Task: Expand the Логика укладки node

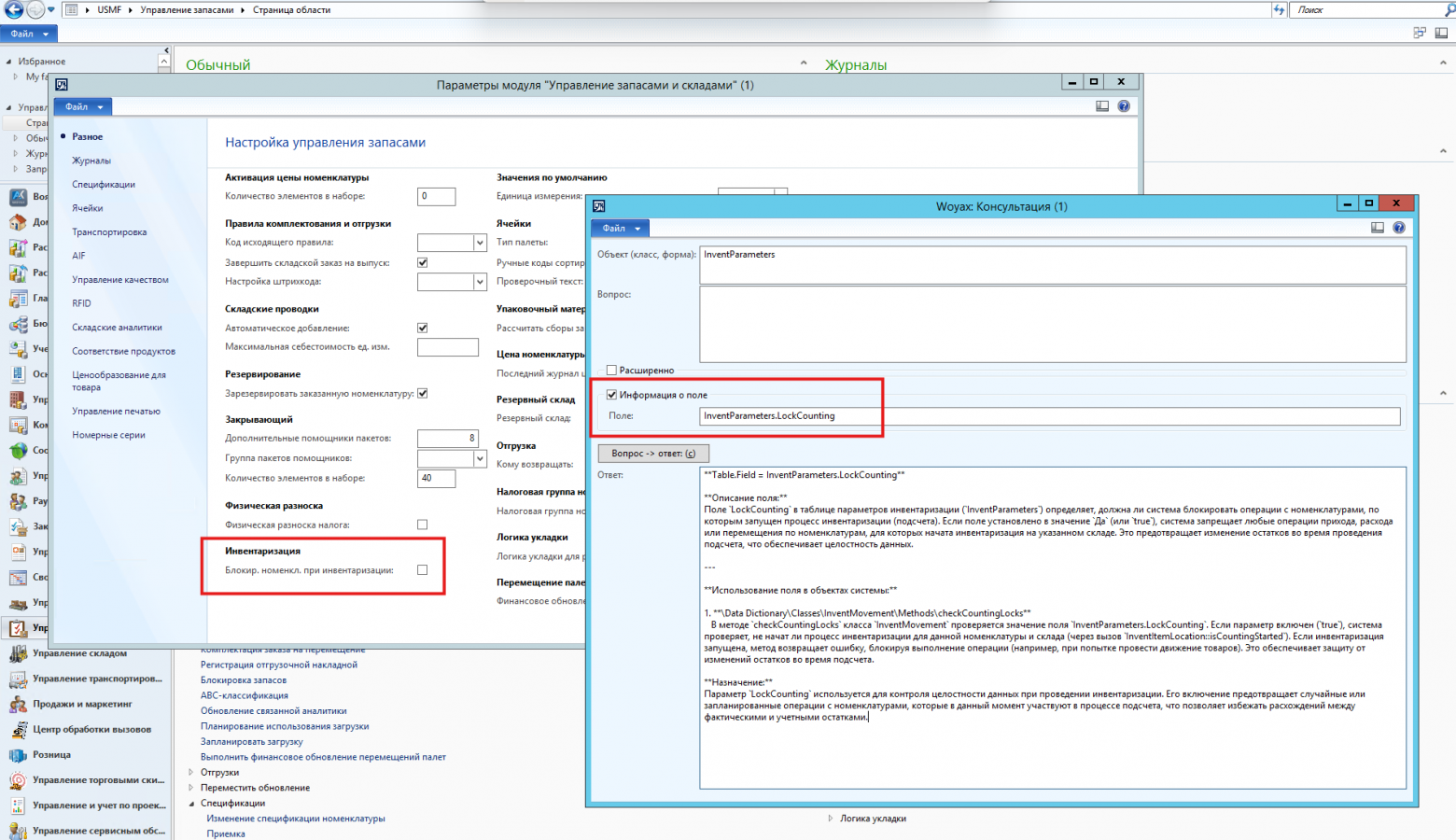Action: [x=831, y=819]
